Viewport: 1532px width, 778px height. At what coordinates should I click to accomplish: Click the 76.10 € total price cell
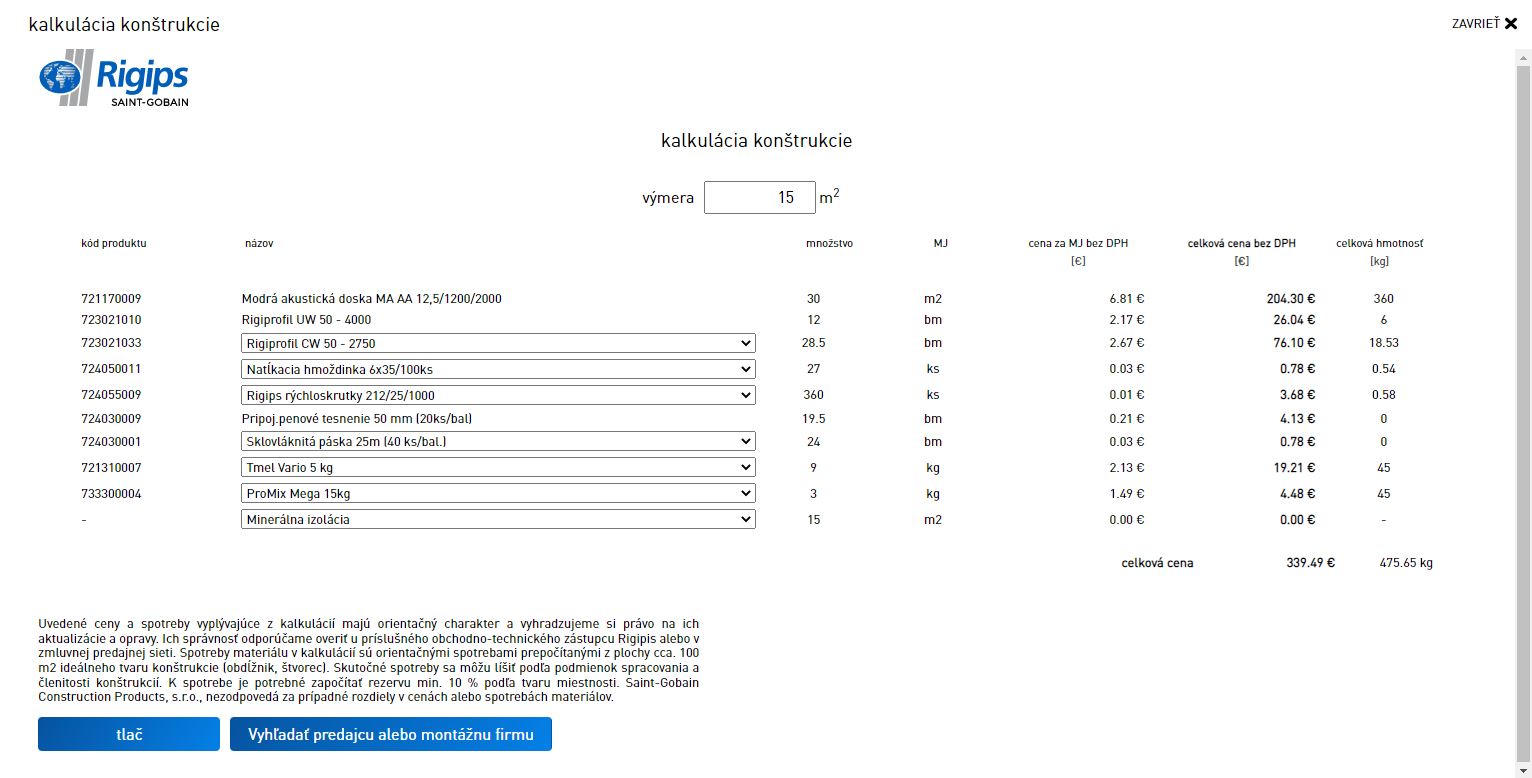(1294, 343)
